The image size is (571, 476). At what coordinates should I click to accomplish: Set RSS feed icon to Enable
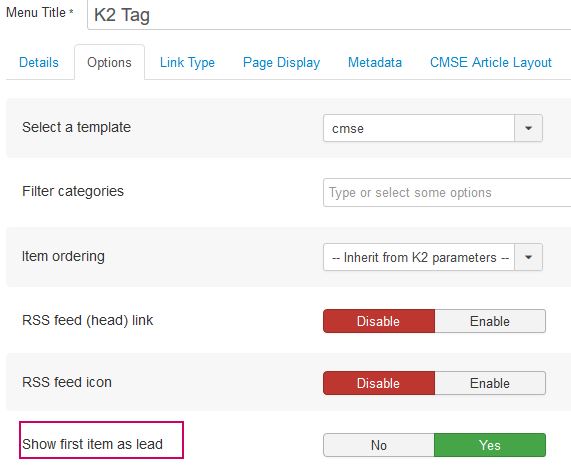[x=490, y=383]
